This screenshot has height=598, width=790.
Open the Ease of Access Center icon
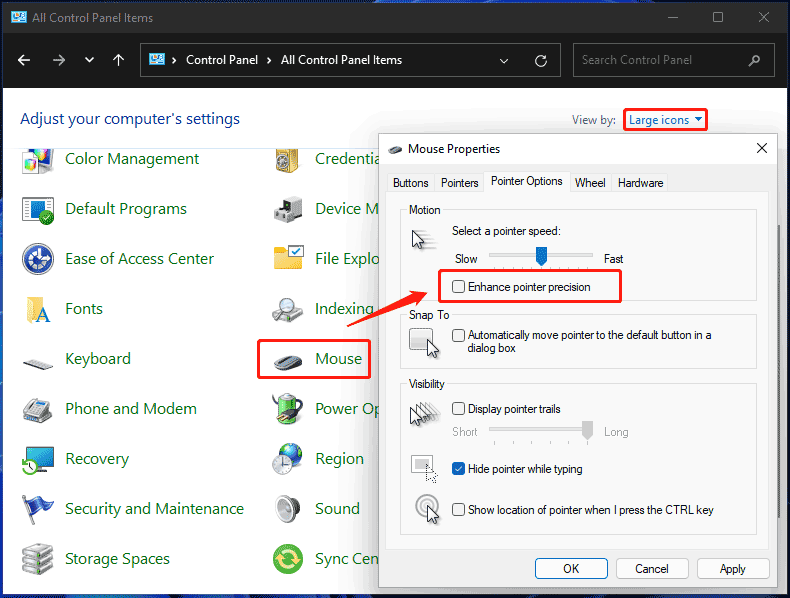coord(38,259)
